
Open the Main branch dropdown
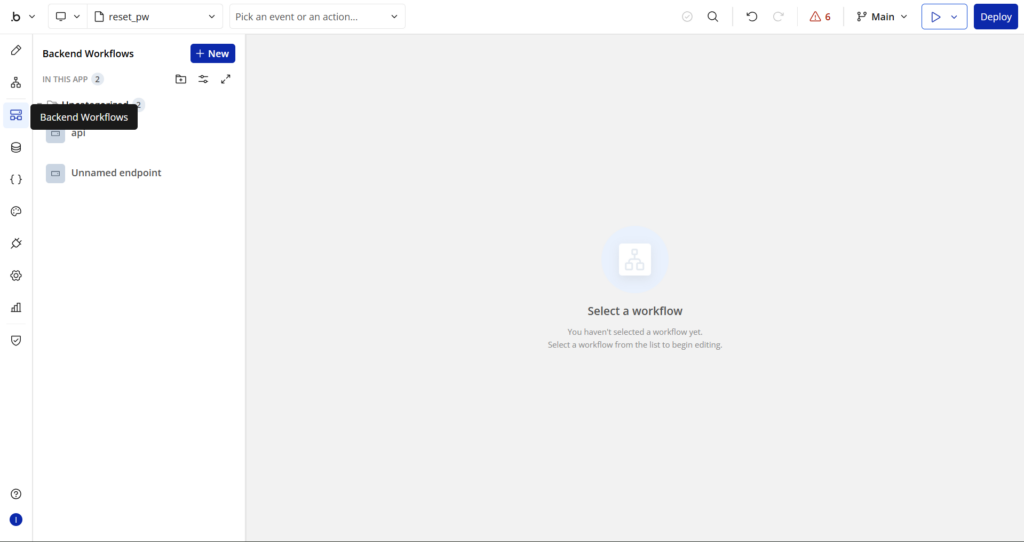tap(882, 17)
